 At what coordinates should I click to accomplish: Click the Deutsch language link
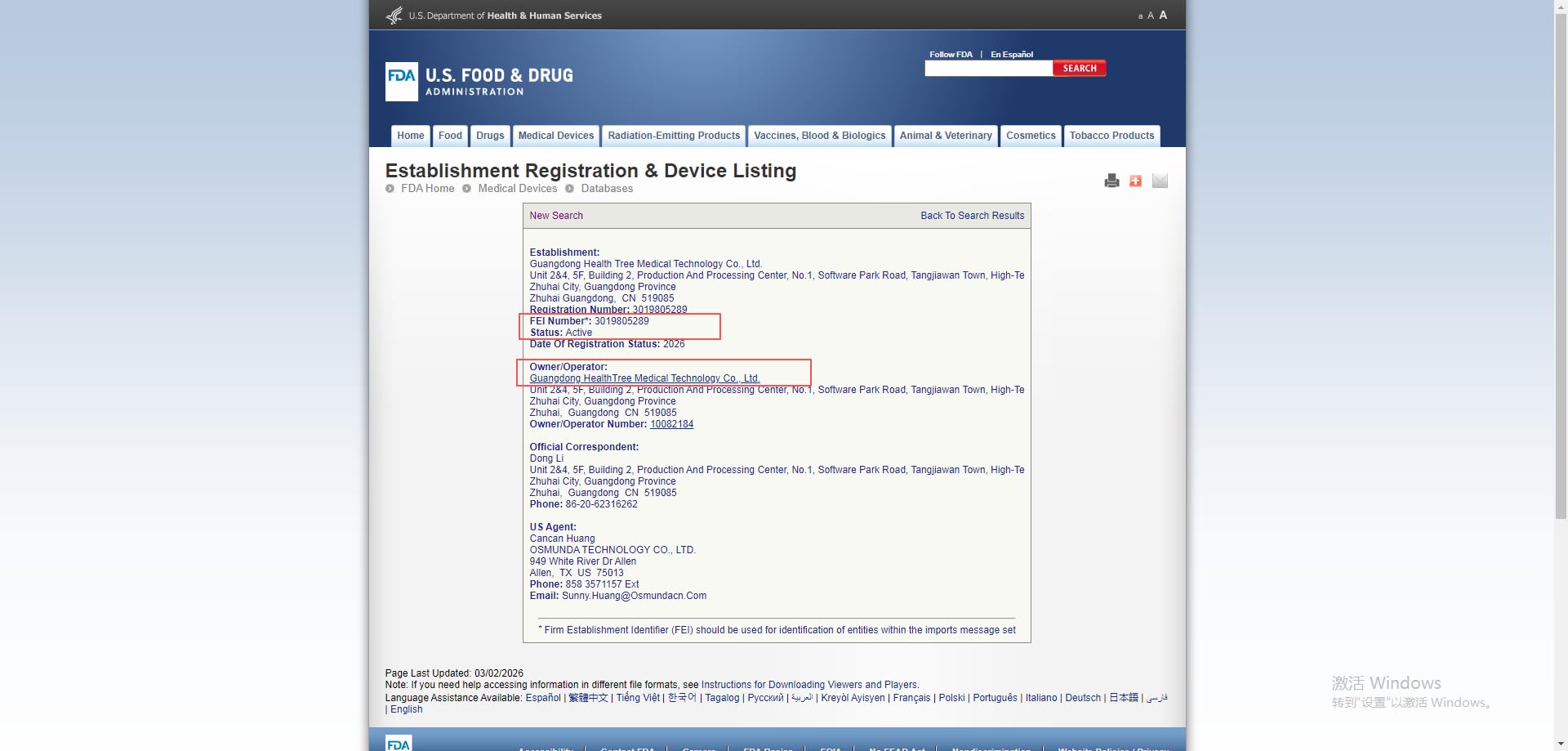(x=1083, y=698)
